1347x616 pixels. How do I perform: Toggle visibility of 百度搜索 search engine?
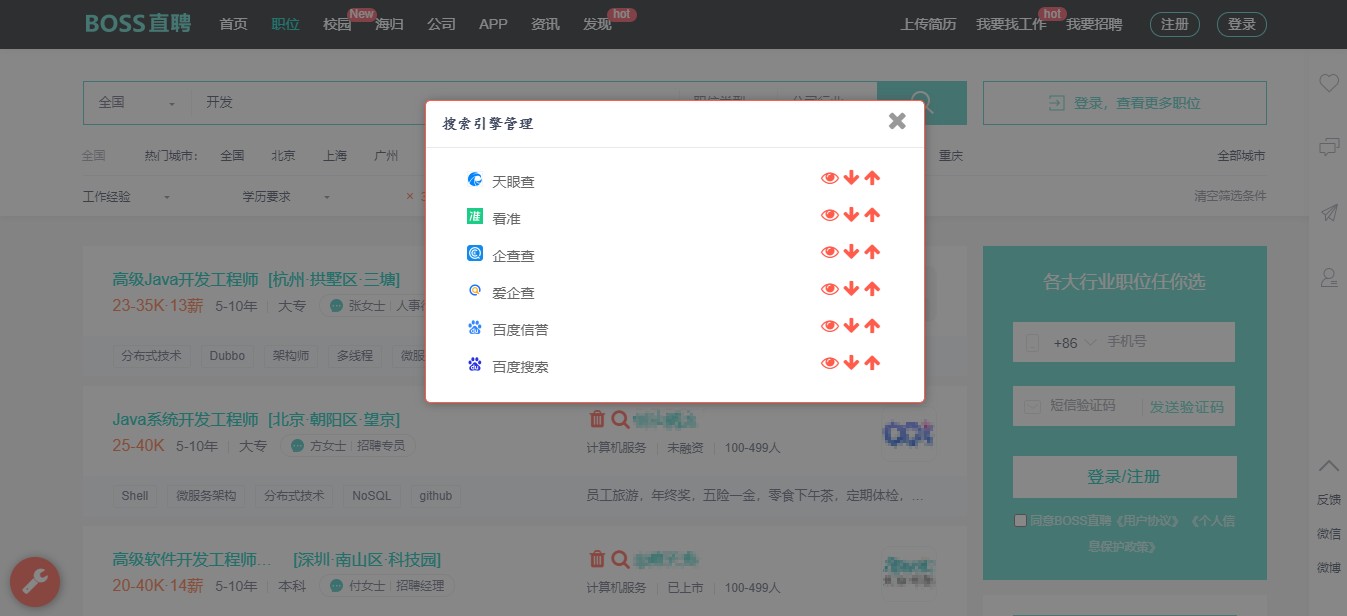pos(829,363)
